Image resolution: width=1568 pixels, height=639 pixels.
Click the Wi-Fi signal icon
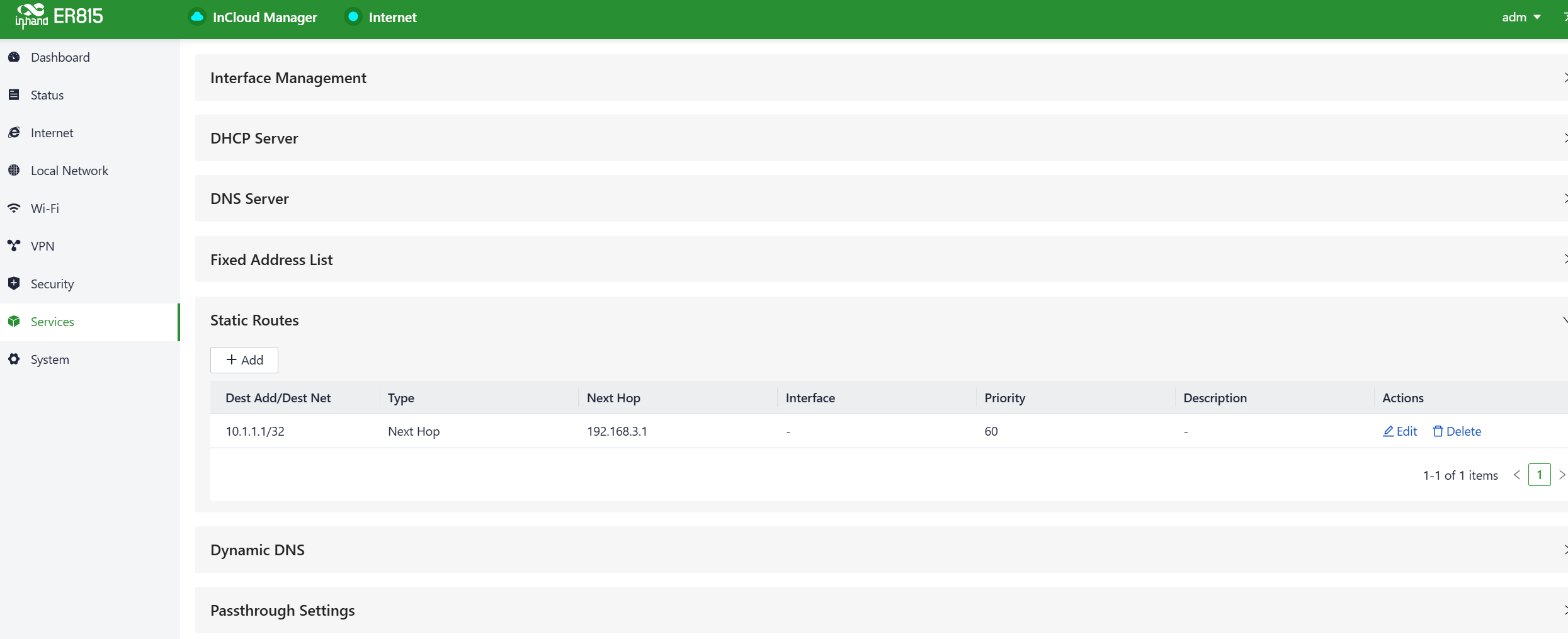click(14, 208)
